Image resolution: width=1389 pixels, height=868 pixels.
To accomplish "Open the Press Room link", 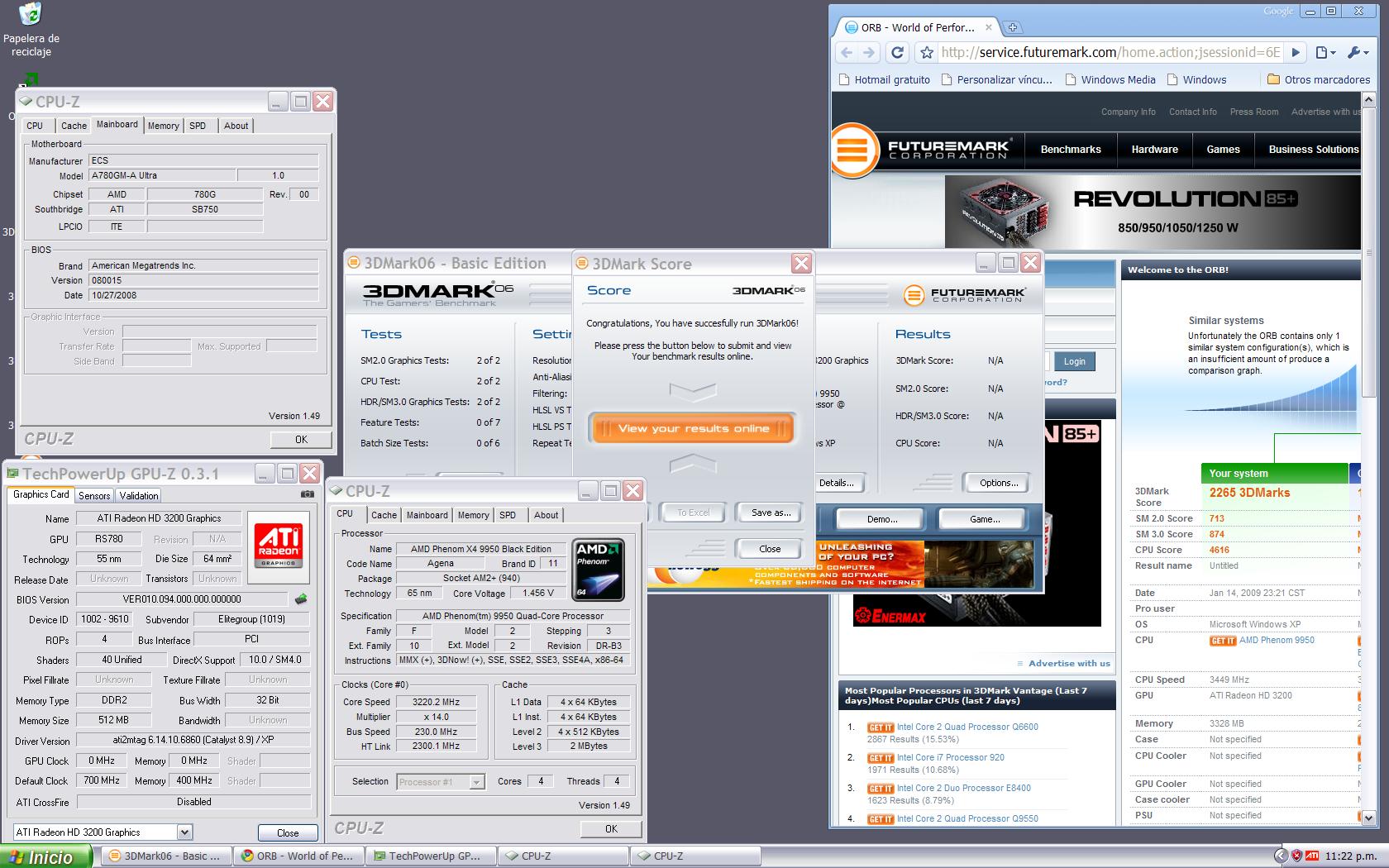I will [1253, 112].
